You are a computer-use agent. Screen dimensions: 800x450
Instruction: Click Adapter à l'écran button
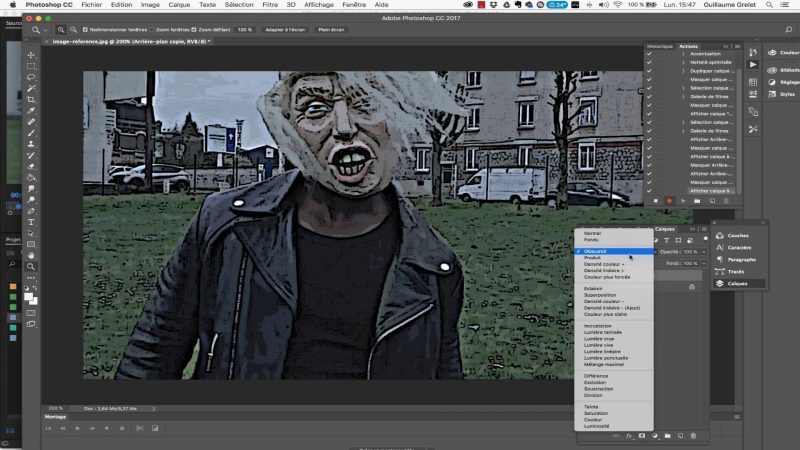coord(285,30)
